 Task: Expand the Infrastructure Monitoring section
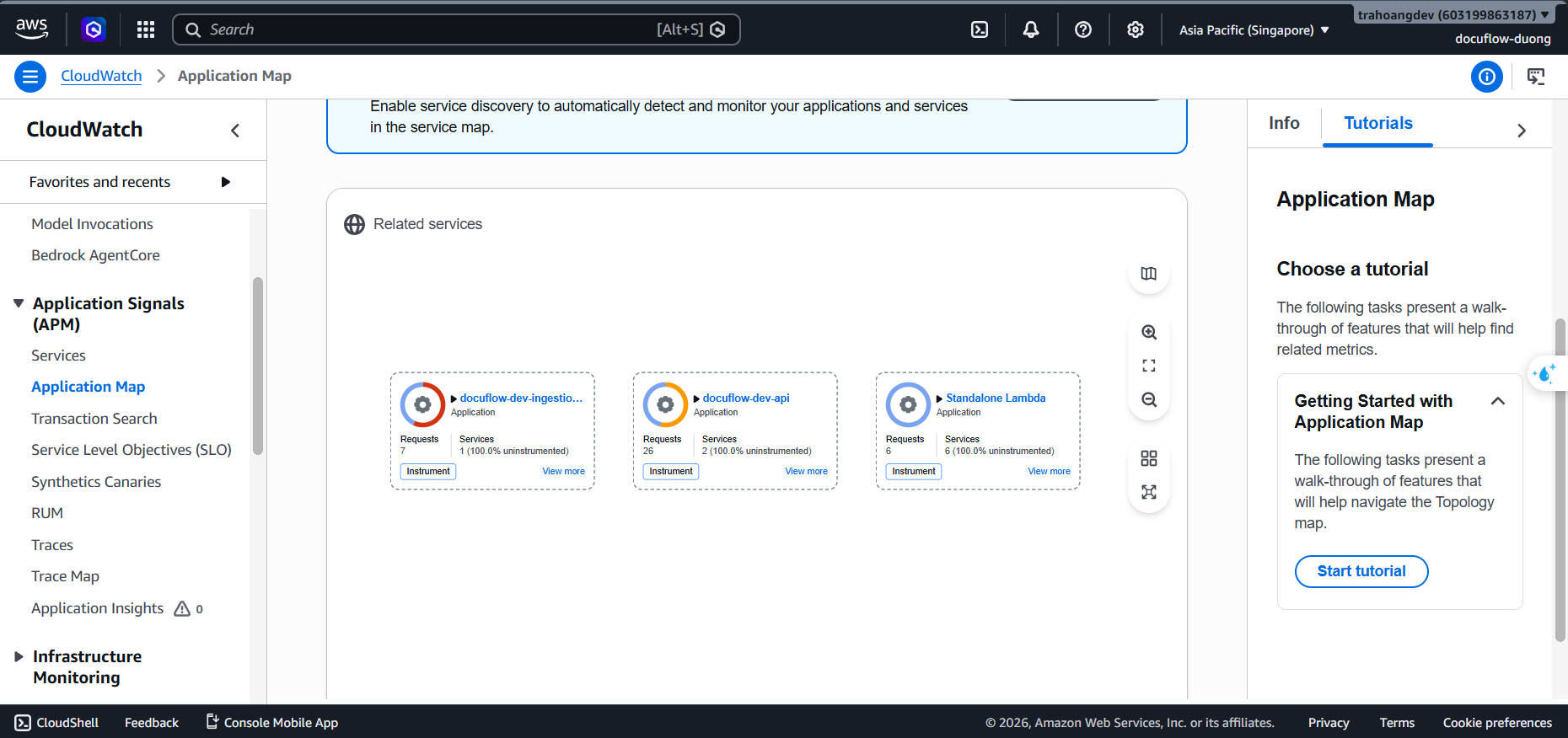(19, 656)
